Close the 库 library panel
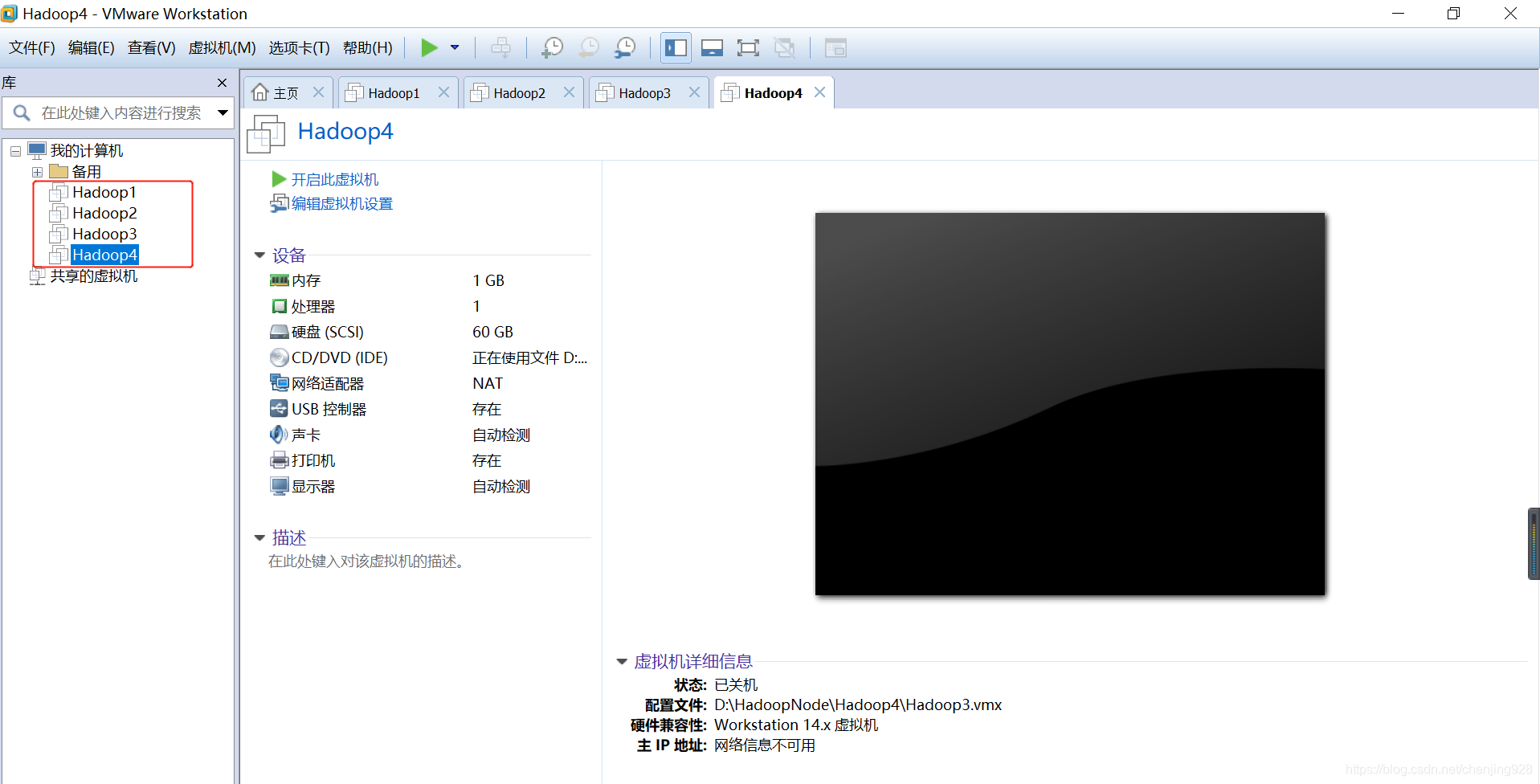This screenshot has height=784, width=1540. (x=222, y=83)
